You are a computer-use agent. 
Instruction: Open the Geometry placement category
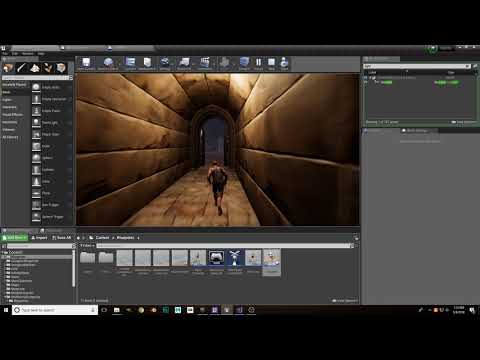[10, 122]
